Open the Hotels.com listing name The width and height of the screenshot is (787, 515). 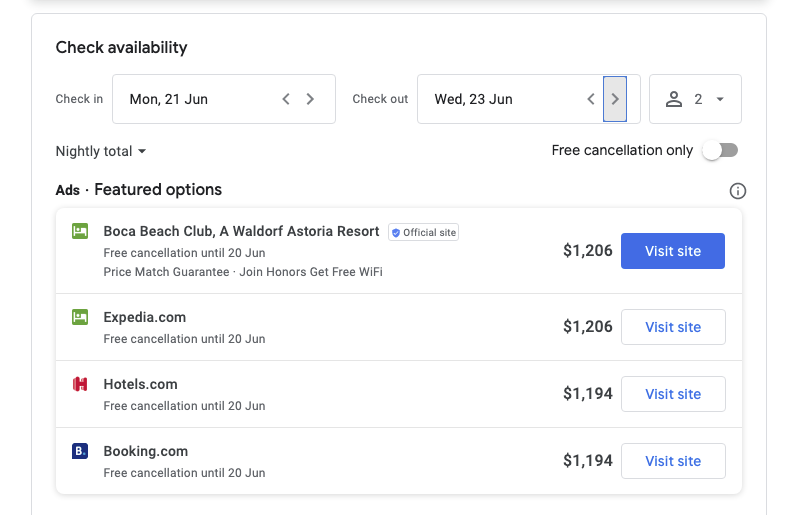[x=141, y=384]
